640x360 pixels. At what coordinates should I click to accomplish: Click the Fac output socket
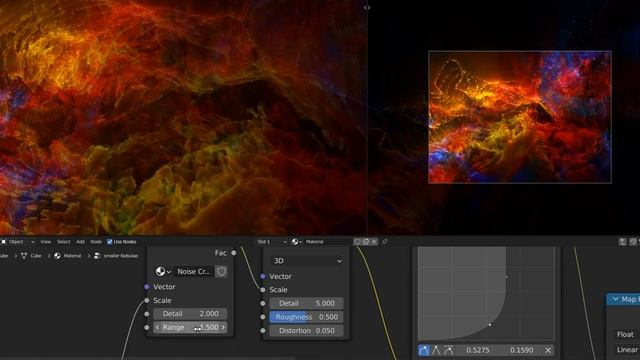pyautogui.click(x=234, y=253)
